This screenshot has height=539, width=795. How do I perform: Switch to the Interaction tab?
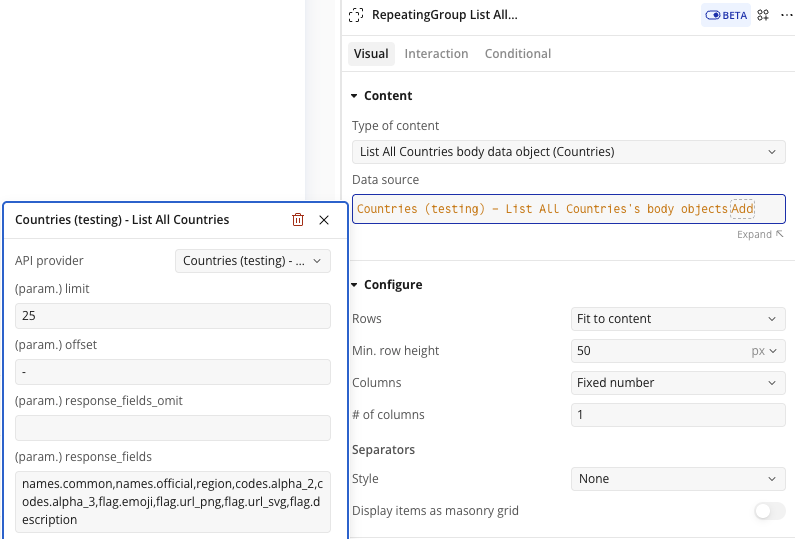point(436,54)
